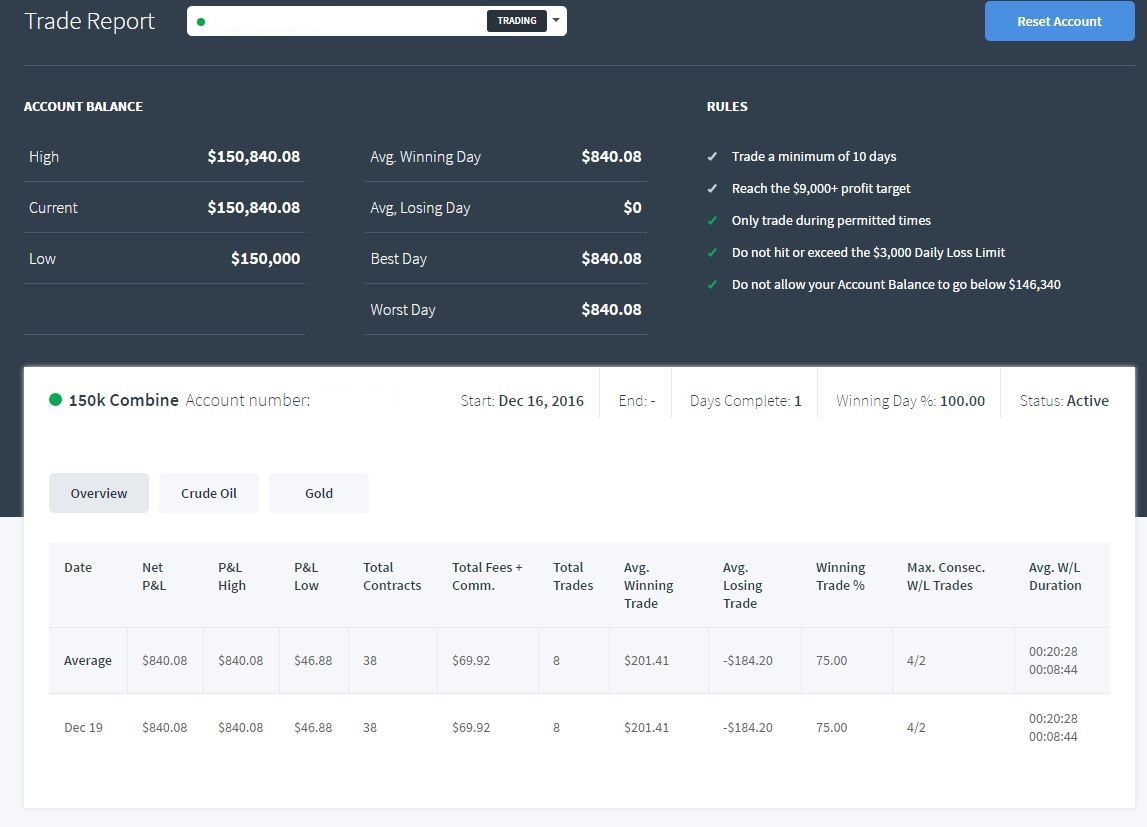Click the Date column header
Screen dimensions: 1147x827
pyautogui.click(x=78, y=567)
